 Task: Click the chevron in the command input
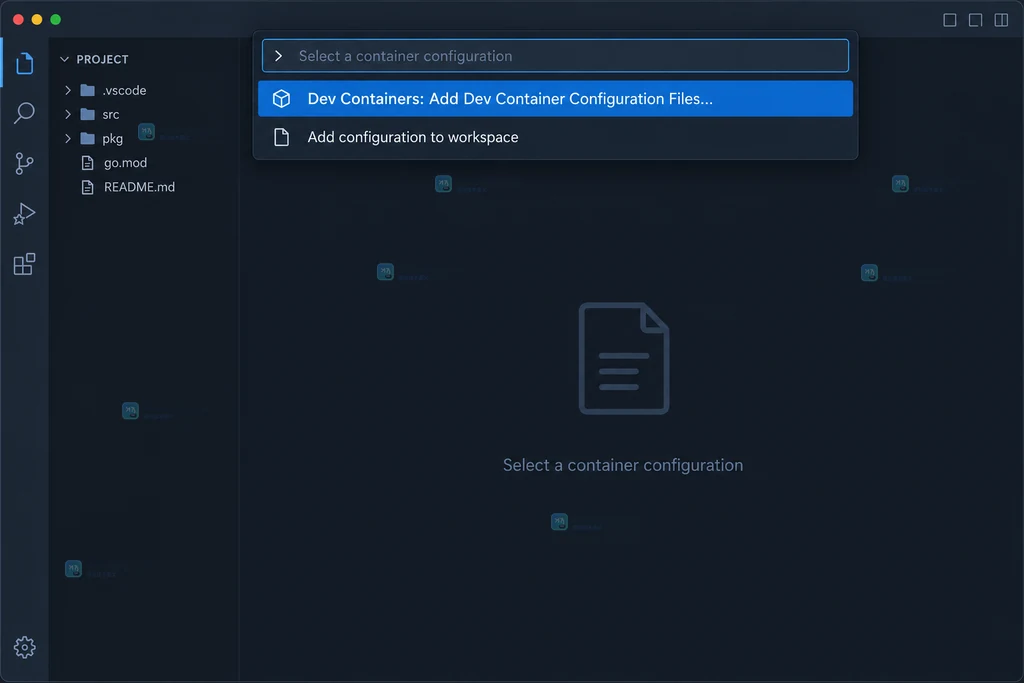point(279,56)
